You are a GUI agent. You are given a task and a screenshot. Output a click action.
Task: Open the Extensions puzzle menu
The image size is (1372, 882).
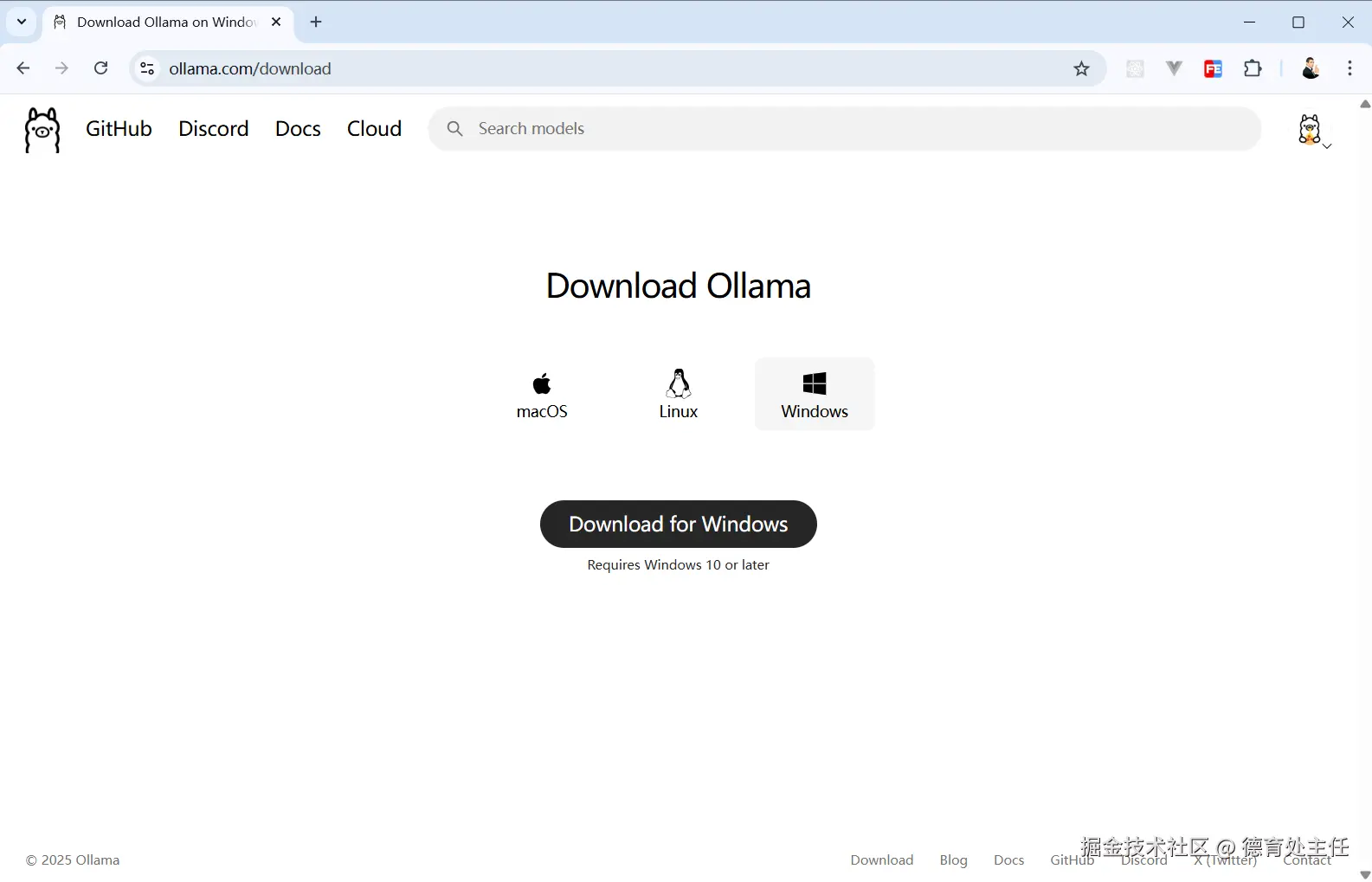(1253, 68)
